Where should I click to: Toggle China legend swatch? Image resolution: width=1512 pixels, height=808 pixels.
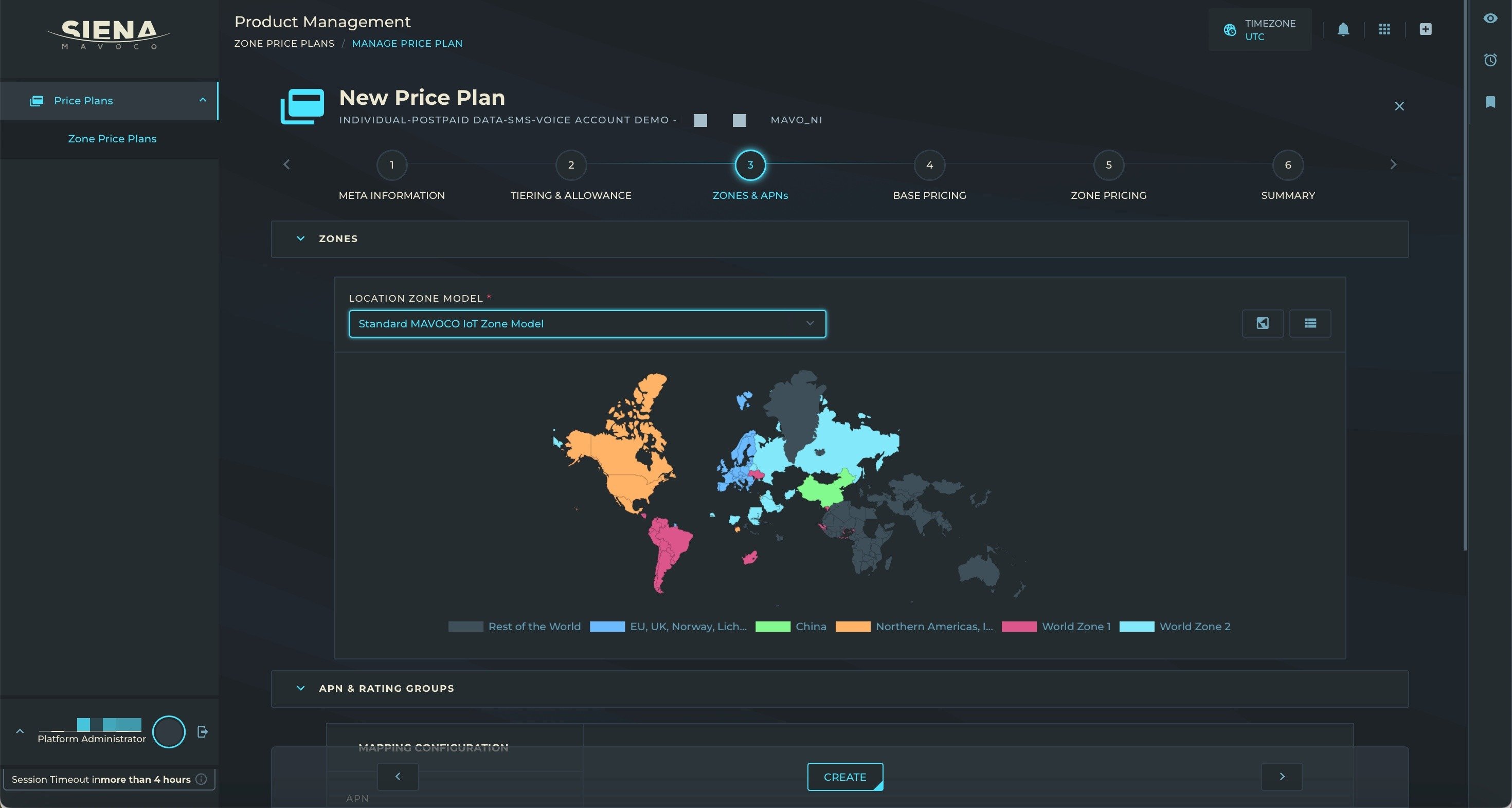772,627
